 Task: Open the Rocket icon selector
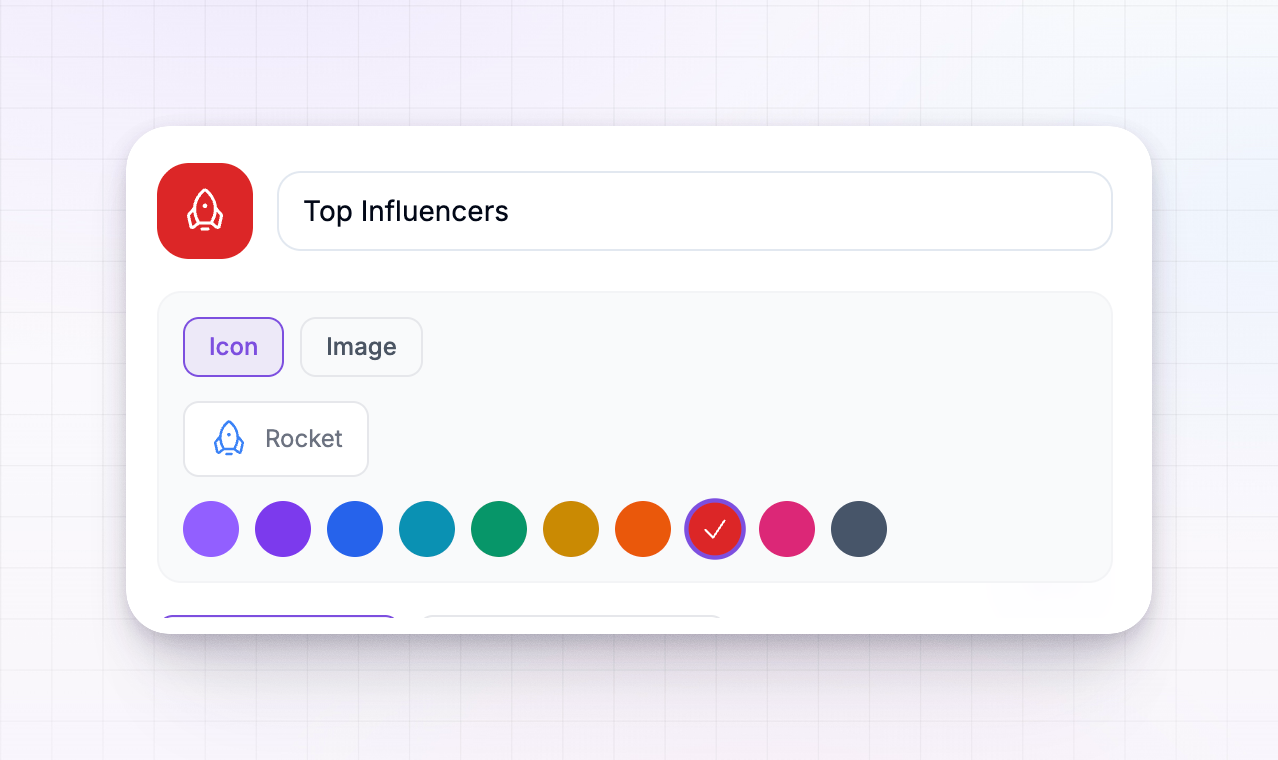pyautogui.click(x=276, y=439)
